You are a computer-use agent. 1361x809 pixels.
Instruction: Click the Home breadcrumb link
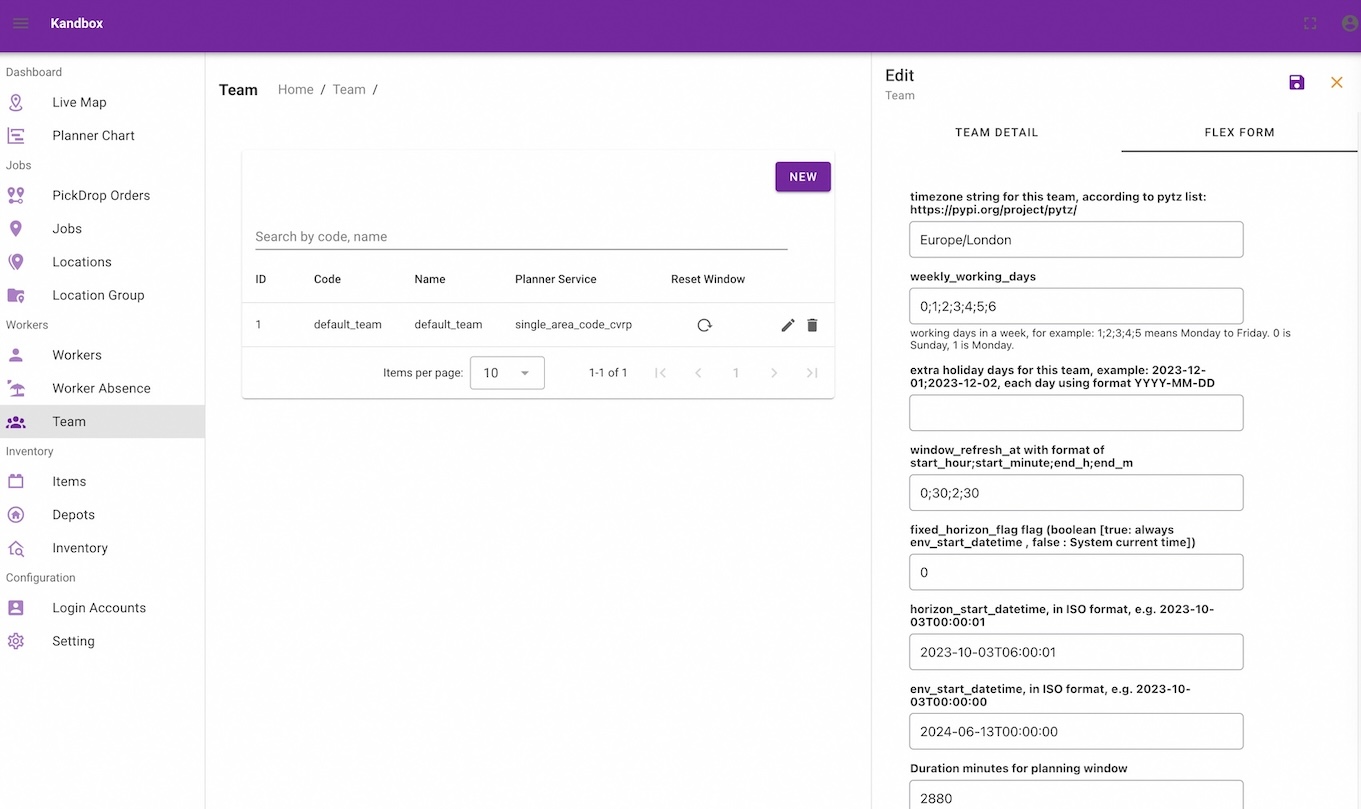click(x=295, y=90)
